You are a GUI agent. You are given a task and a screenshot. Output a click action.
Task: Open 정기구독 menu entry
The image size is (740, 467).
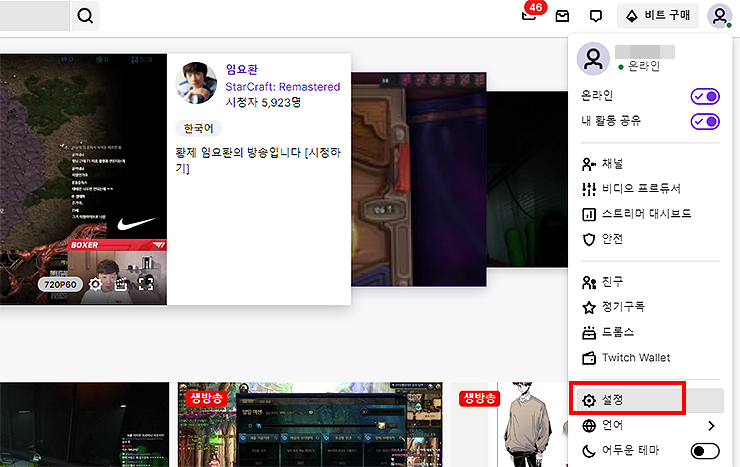pyautogui.click(x=650, y=307)
